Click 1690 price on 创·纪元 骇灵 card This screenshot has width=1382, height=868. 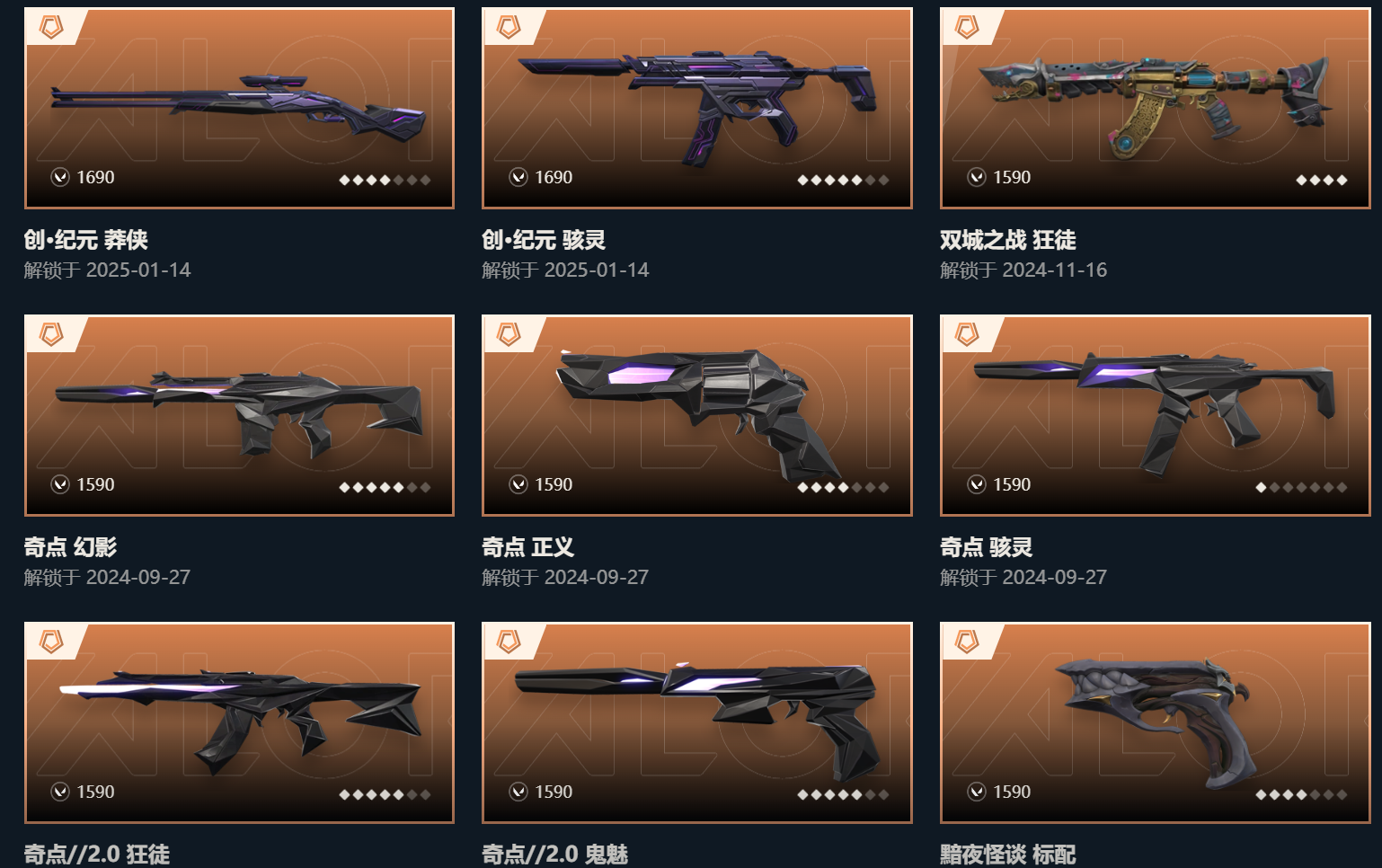554,177
